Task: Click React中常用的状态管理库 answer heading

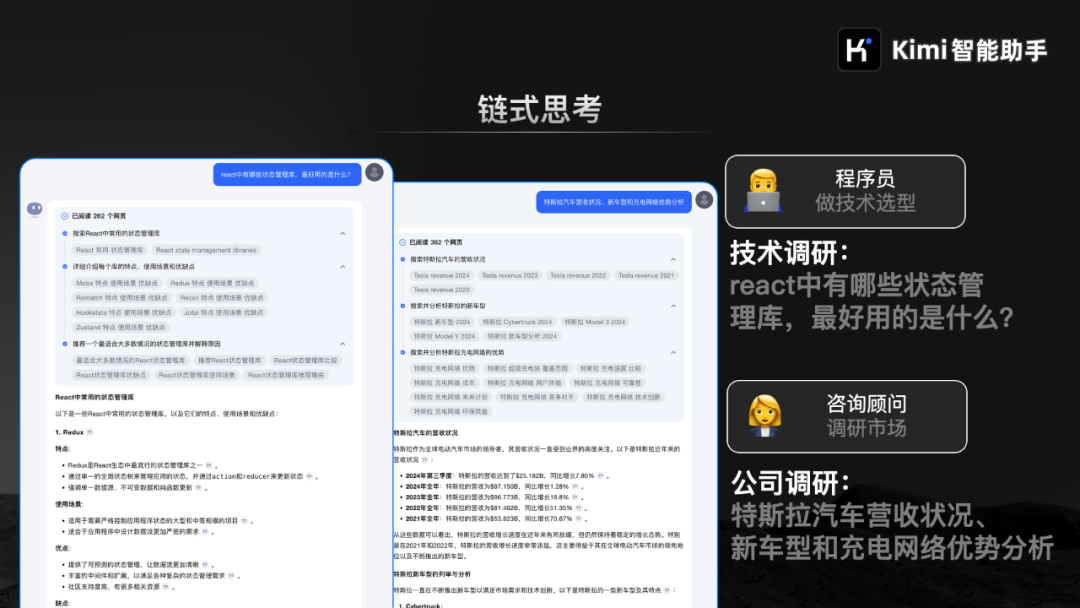Action: (x=95, y=397)
